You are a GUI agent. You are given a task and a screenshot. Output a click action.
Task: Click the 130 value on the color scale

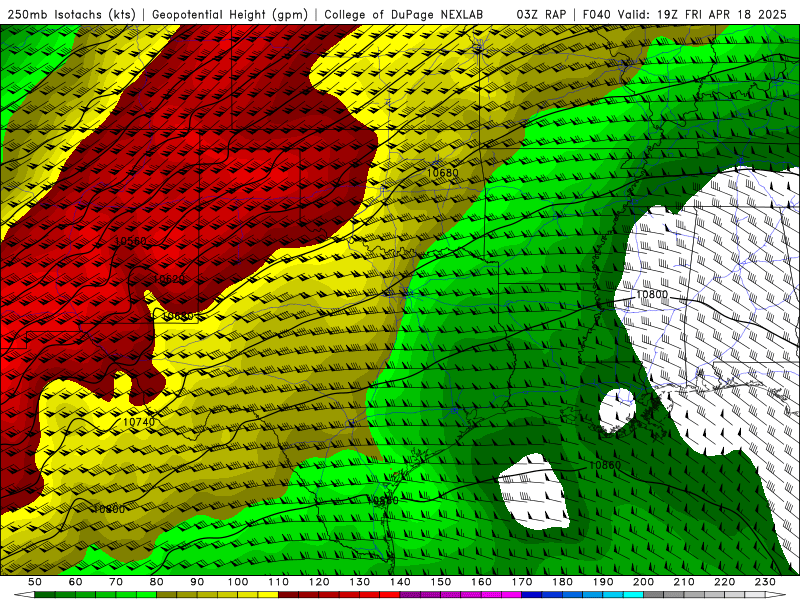tap(359, 582)
